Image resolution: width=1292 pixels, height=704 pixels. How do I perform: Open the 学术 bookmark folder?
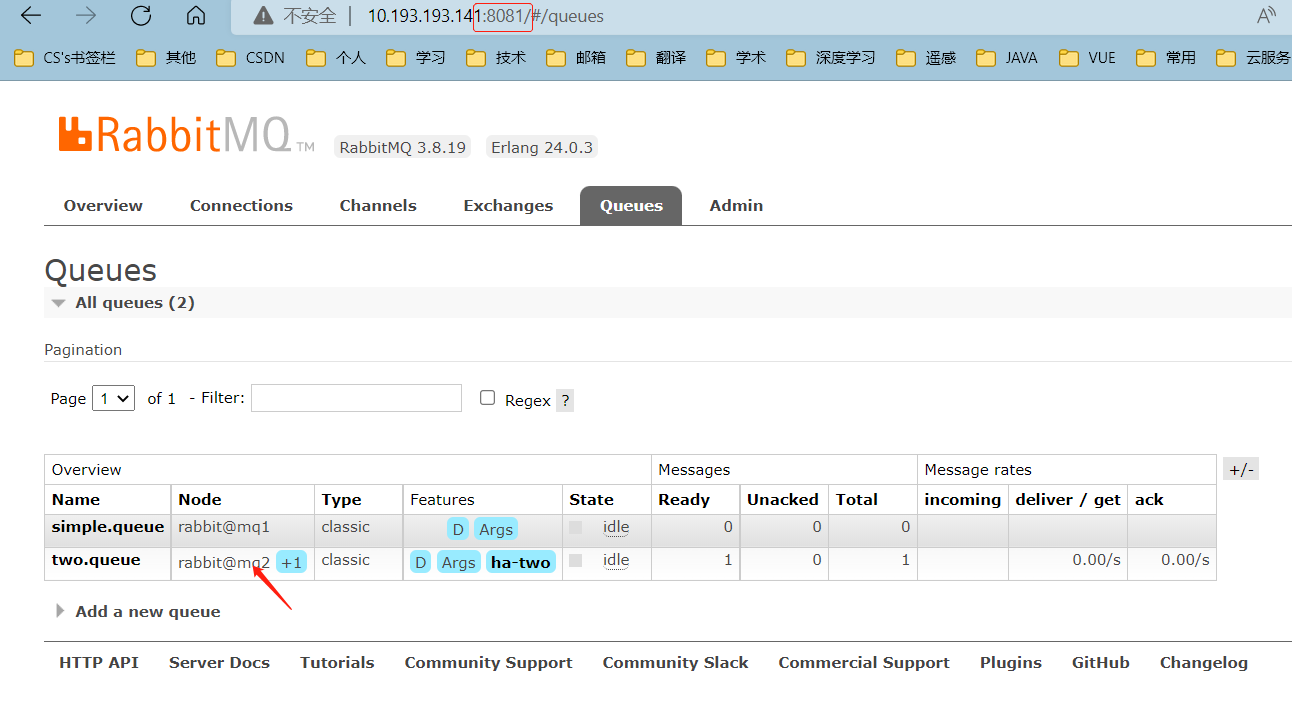tap(736, 58)
